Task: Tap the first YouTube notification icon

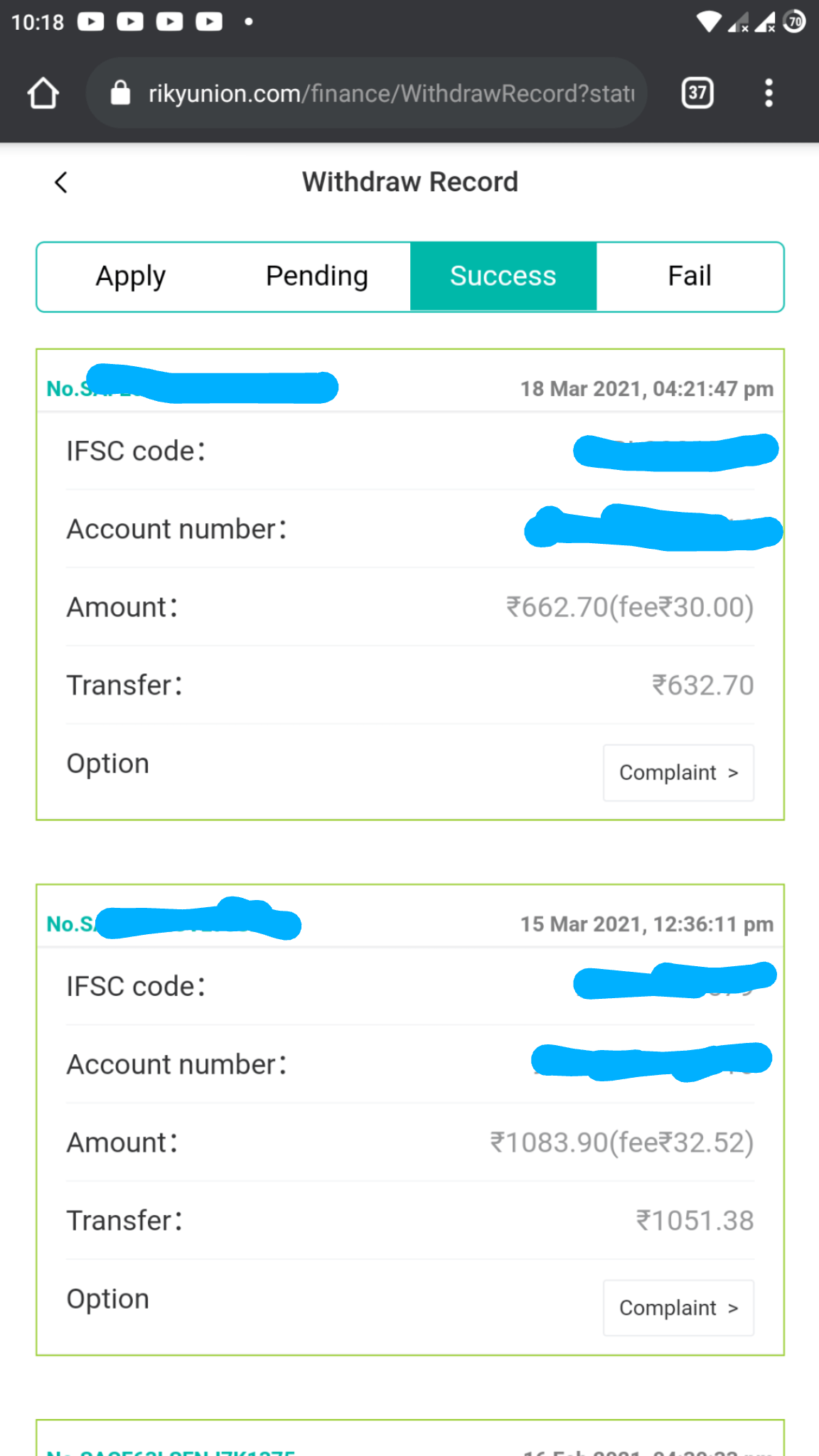Action: (x=90, y=22)
